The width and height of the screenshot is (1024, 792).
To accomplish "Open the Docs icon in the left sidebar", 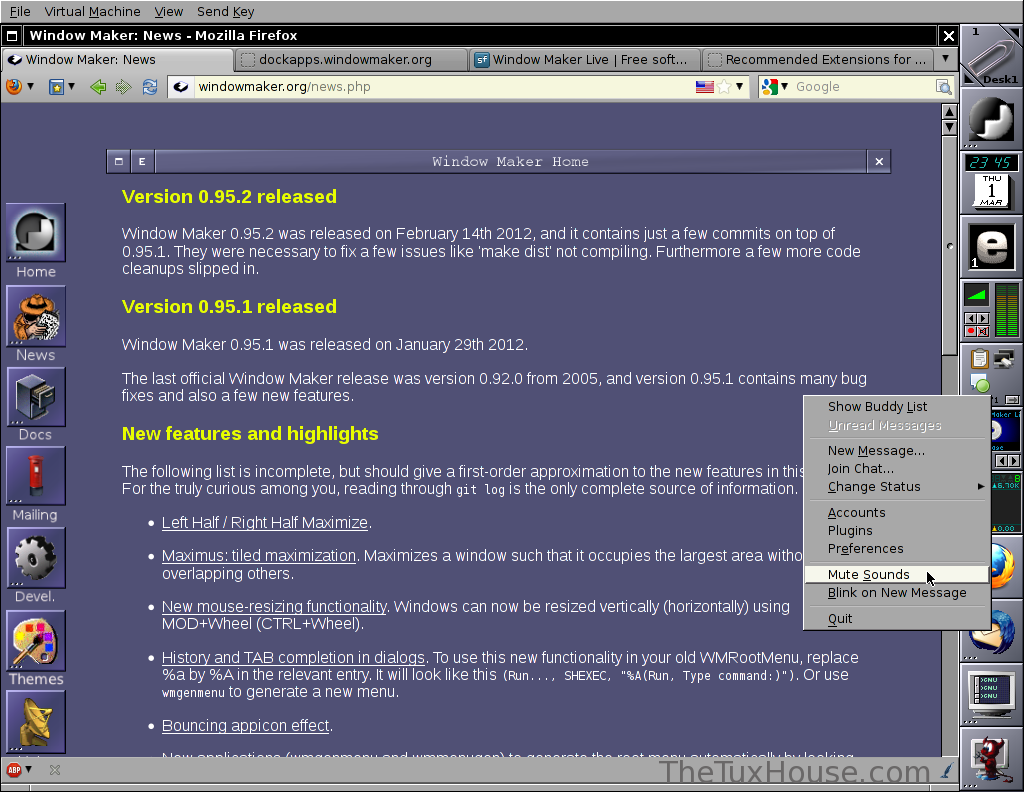I will coord(35,397).
